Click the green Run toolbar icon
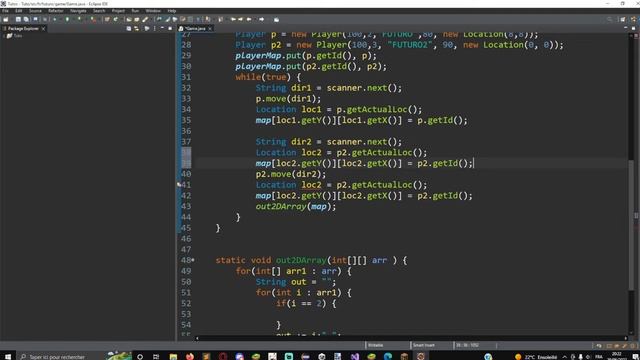The height and width of the screenshot is (360, 640). [67, 19]
